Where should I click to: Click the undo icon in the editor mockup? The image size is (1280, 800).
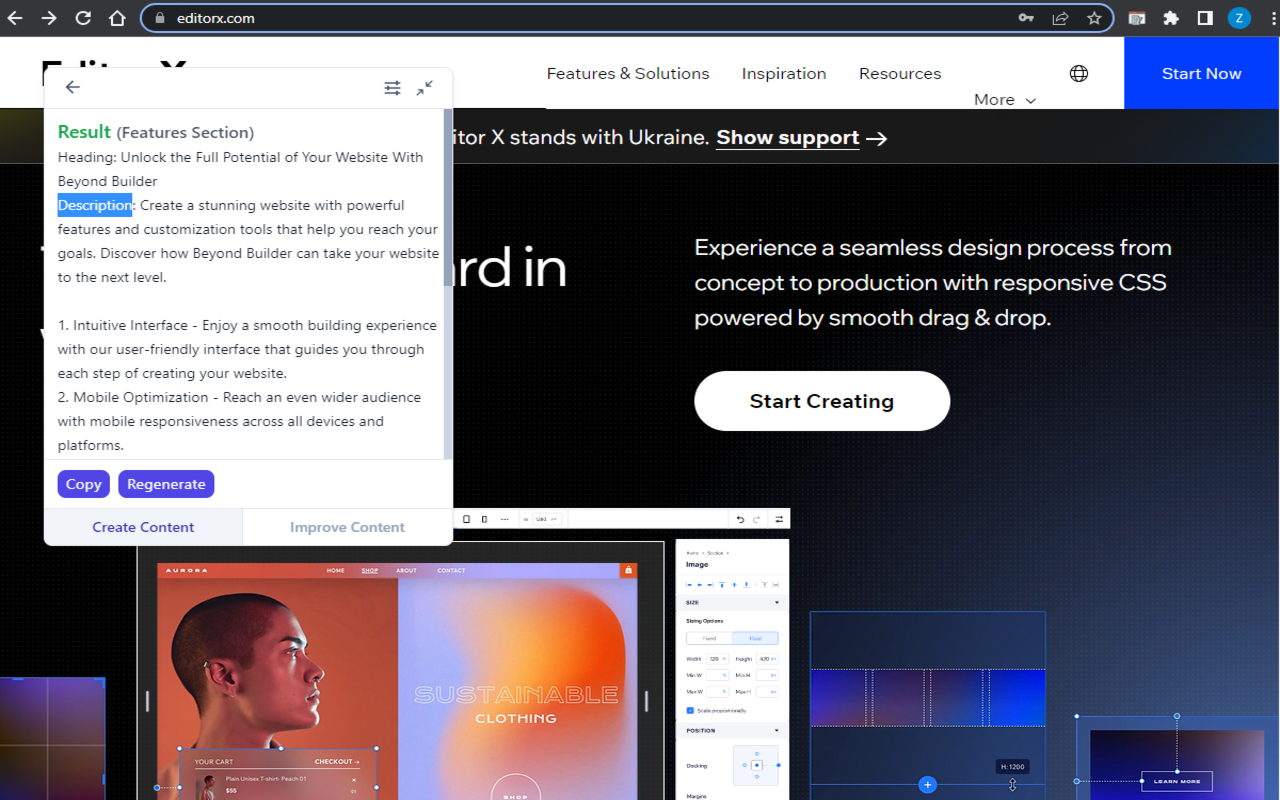(740, 518)
